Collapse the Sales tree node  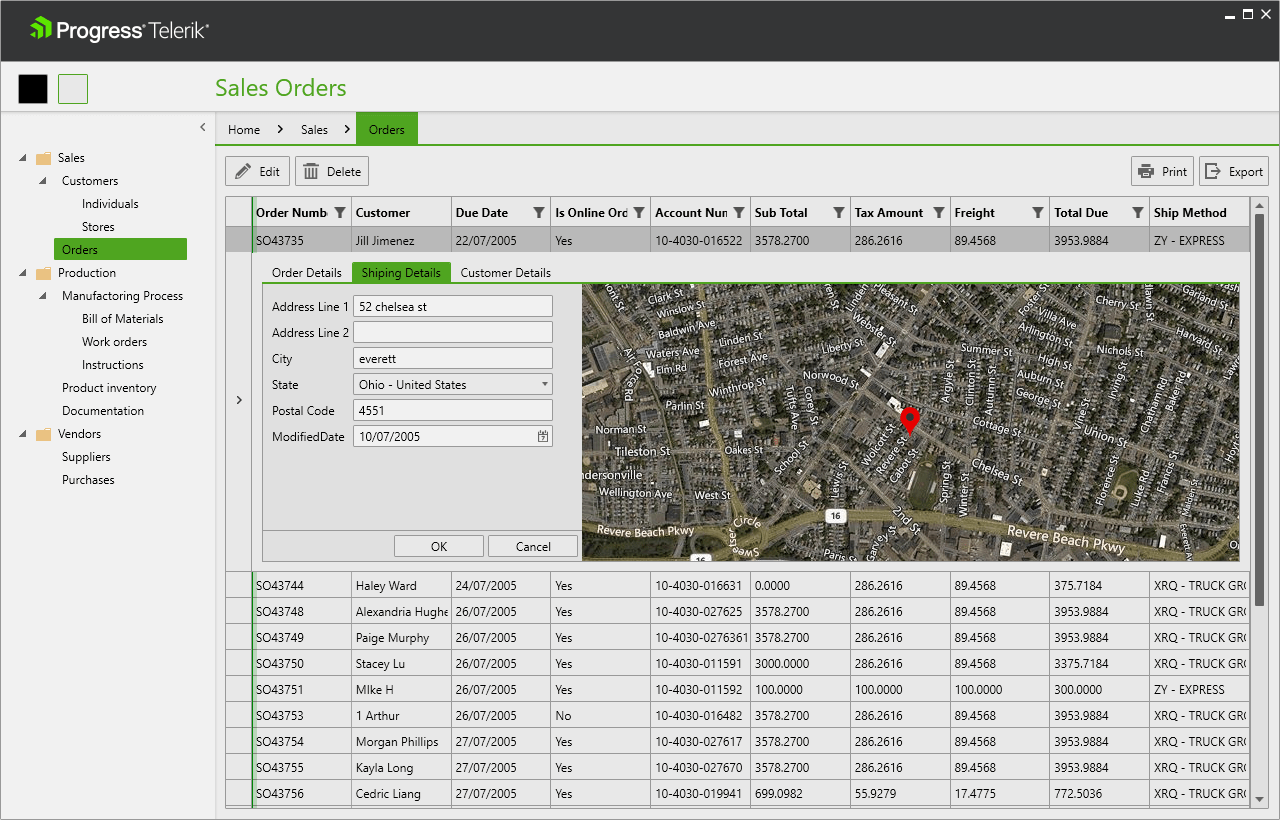(x=22, y=158)
